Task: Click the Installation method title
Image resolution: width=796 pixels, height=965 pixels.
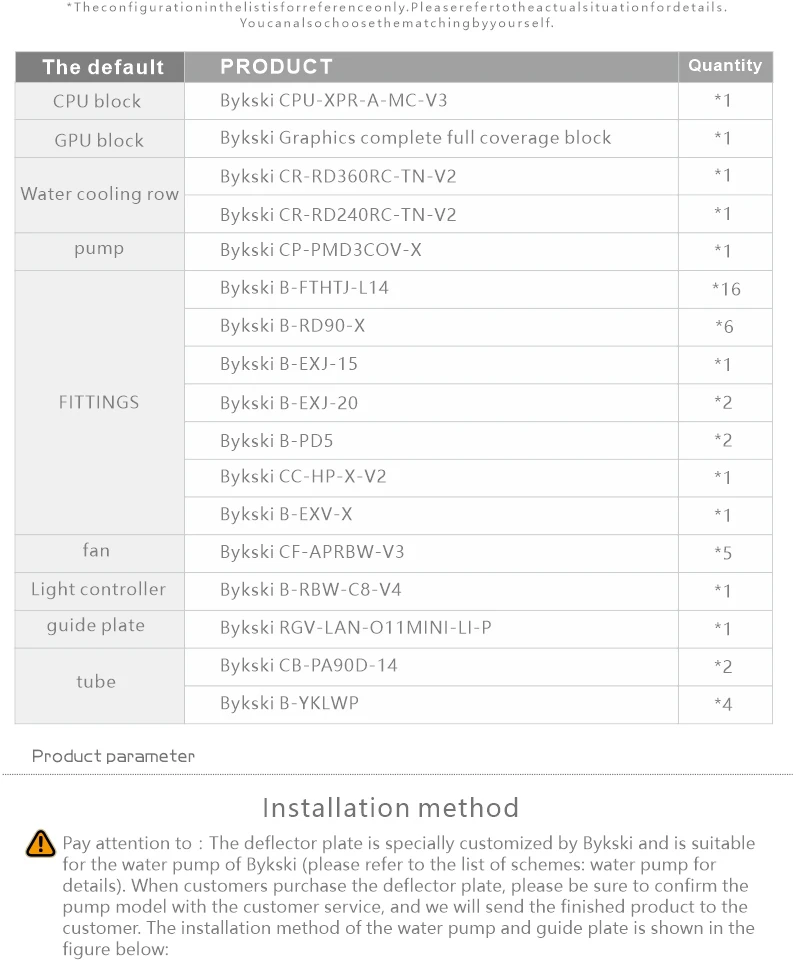Action: coord(391,808)
